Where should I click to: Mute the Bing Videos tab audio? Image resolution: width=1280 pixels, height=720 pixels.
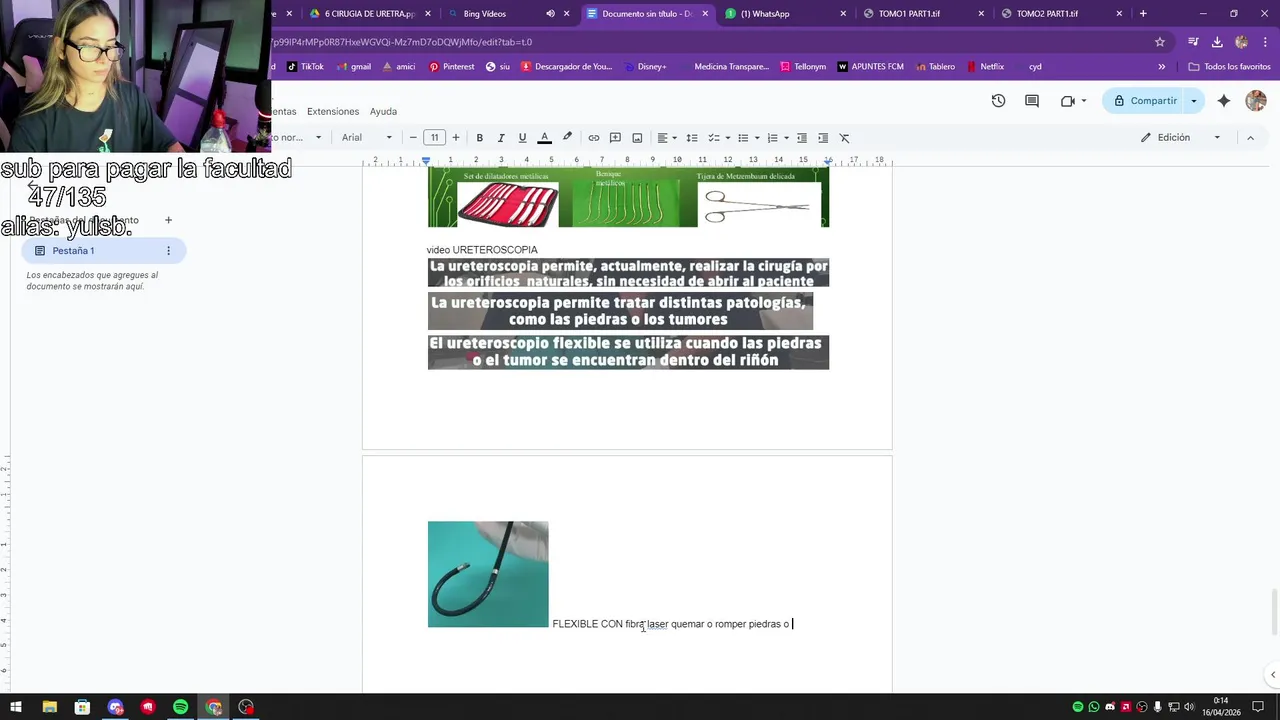[x=550, y=14]
